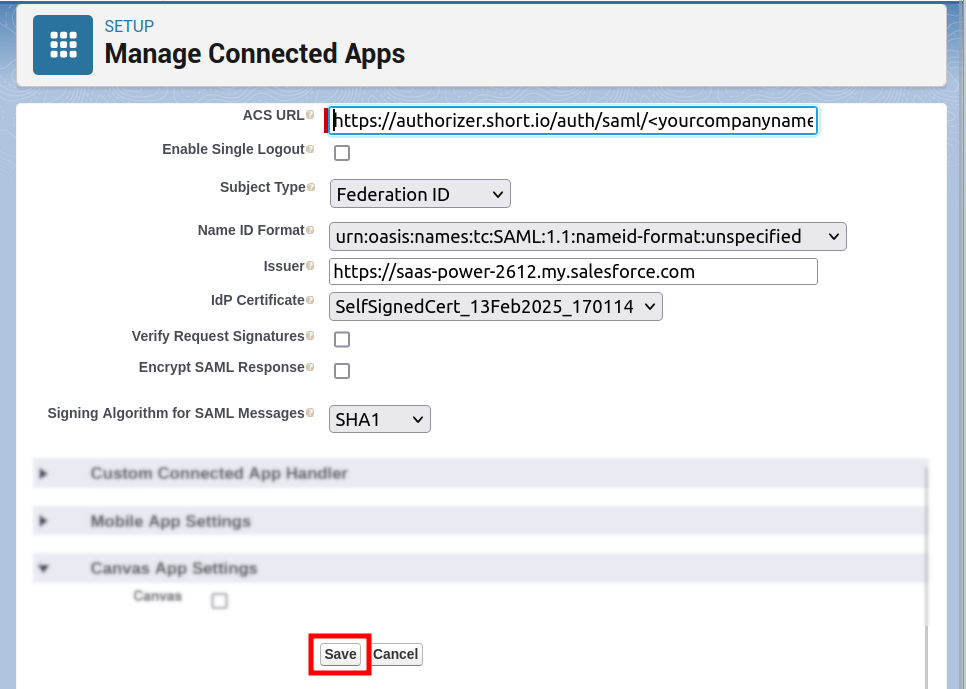Viewport: 966px width, 689px height.
Task: Click help icon beside Enable Single Logout
Action: 310,150
